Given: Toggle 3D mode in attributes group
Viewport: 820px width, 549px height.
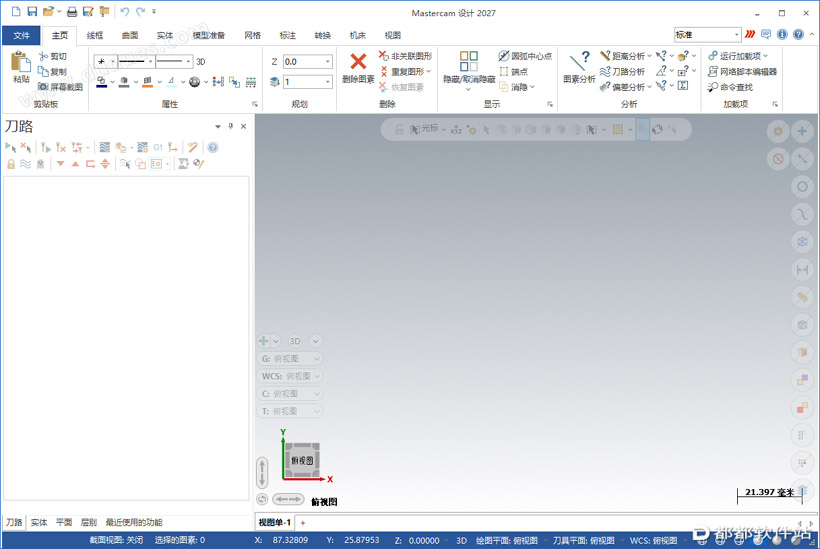Looking at the screenshot, I should point(201,62).
